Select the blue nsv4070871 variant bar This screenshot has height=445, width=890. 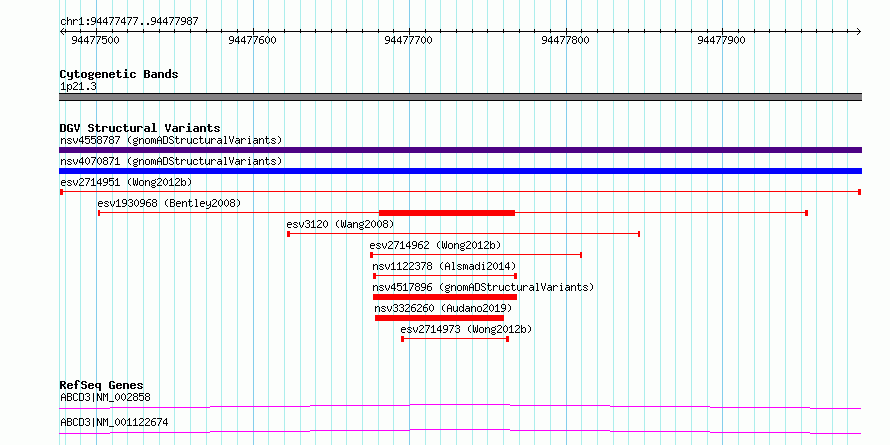pos(460,171)
